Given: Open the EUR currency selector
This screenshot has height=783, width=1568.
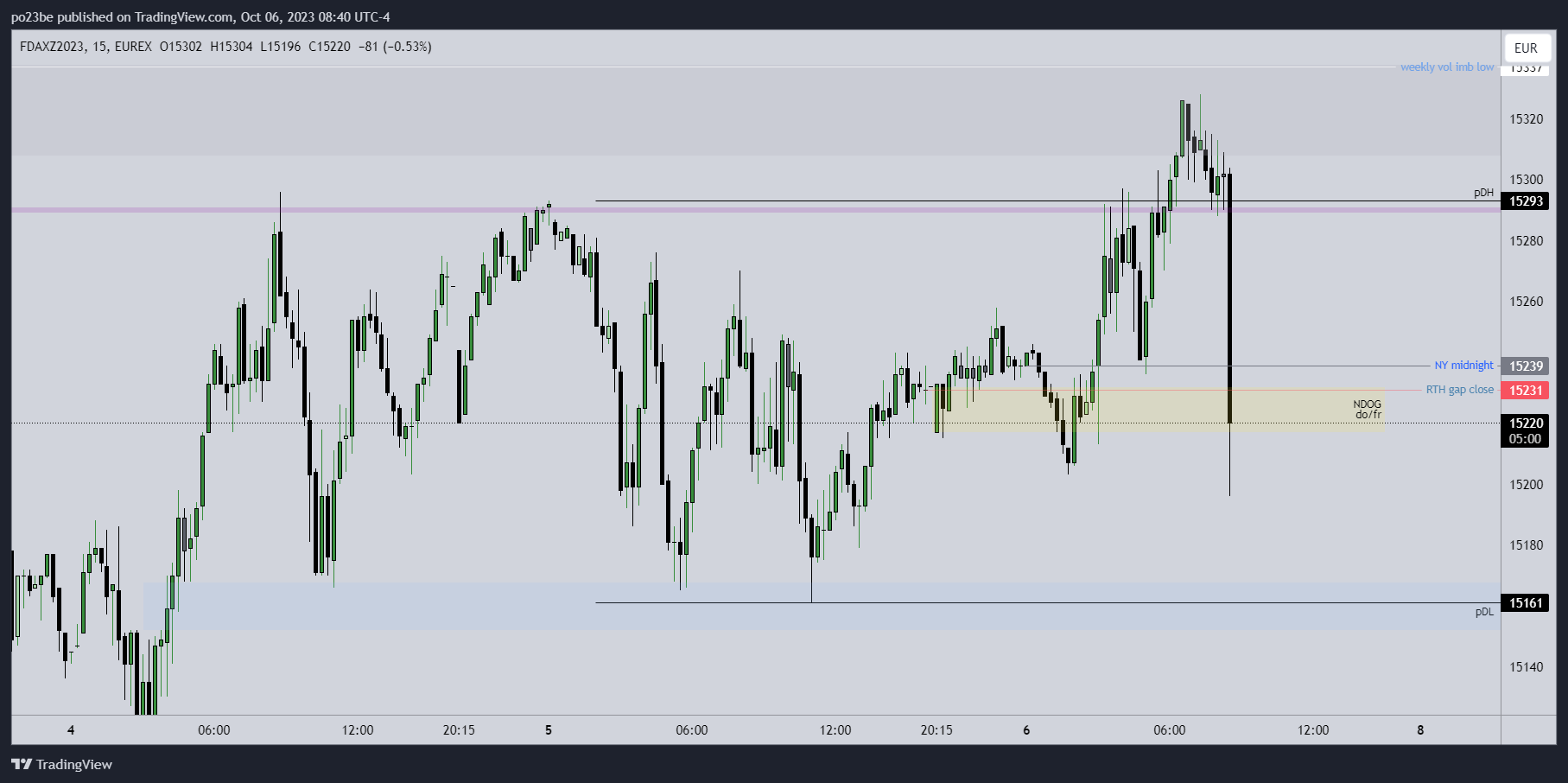Looking at the screenshot, I should pos(1526,48).
